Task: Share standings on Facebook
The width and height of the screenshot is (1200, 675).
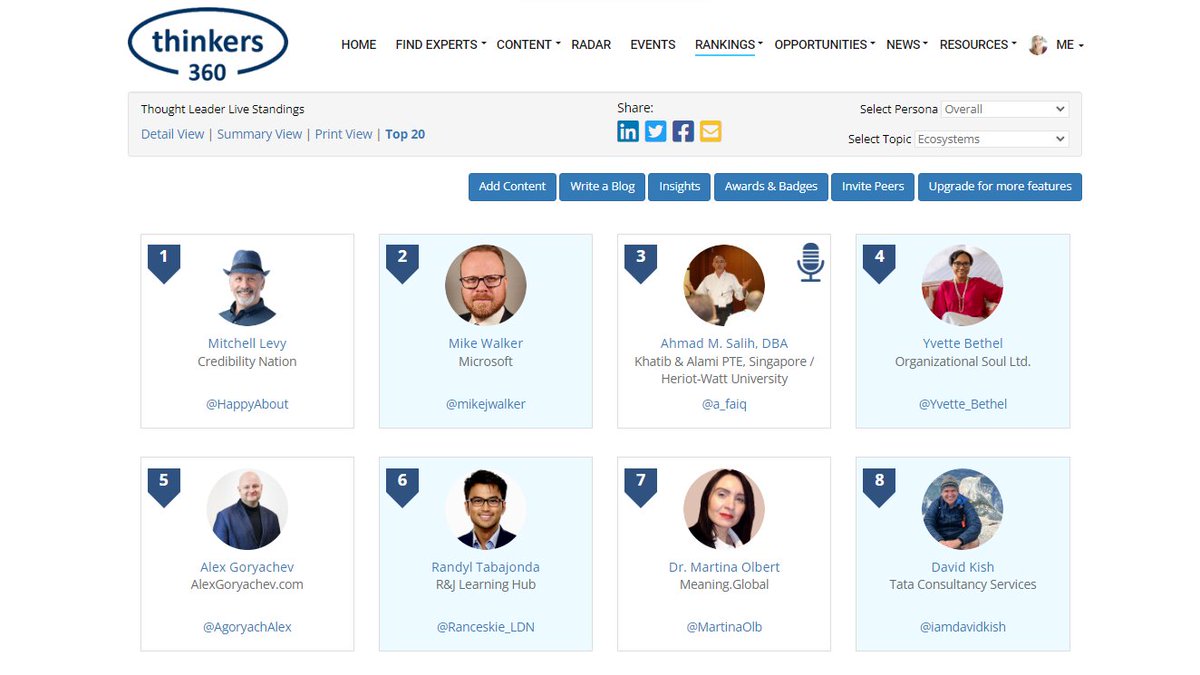Action: pos(683,131)
